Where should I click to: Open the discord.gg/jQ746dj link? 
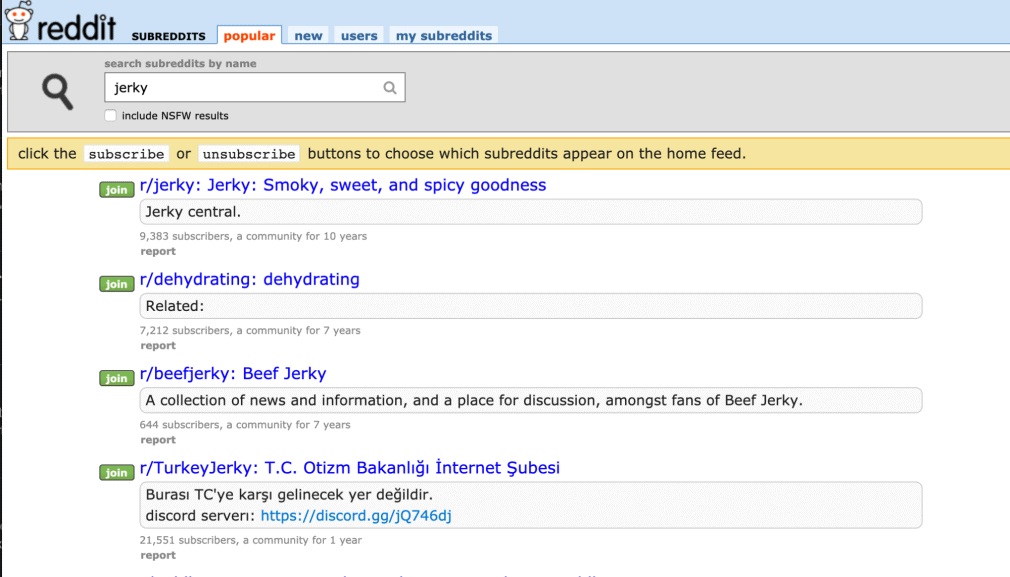(356, 516)
